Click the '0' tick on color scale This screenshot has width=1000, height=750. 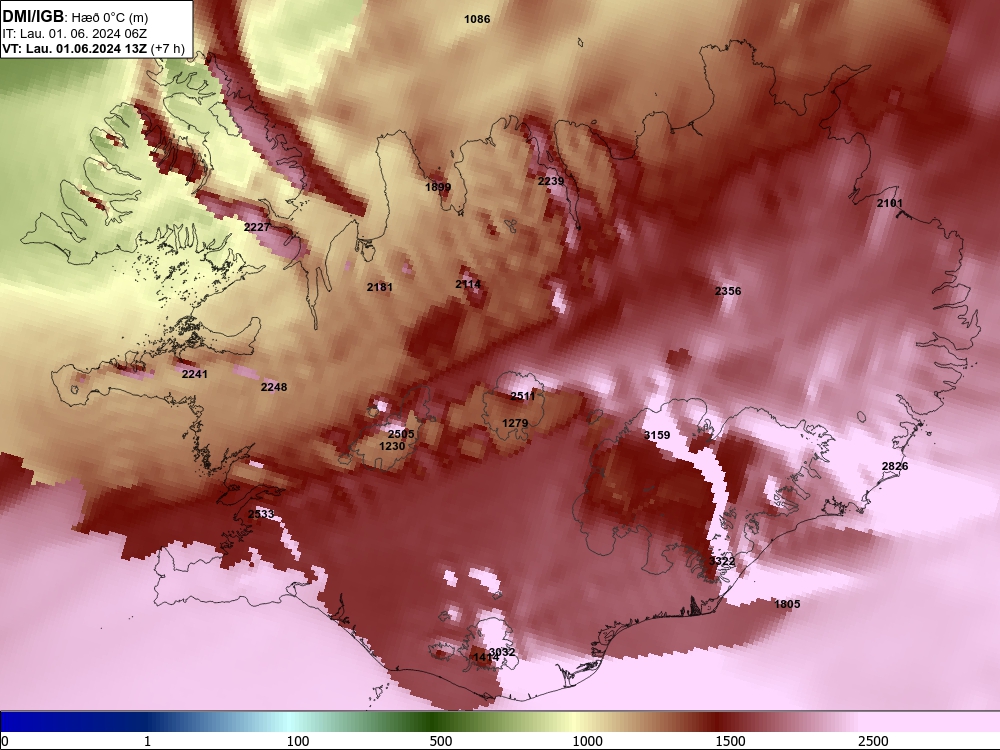click(x=6, y=741)
